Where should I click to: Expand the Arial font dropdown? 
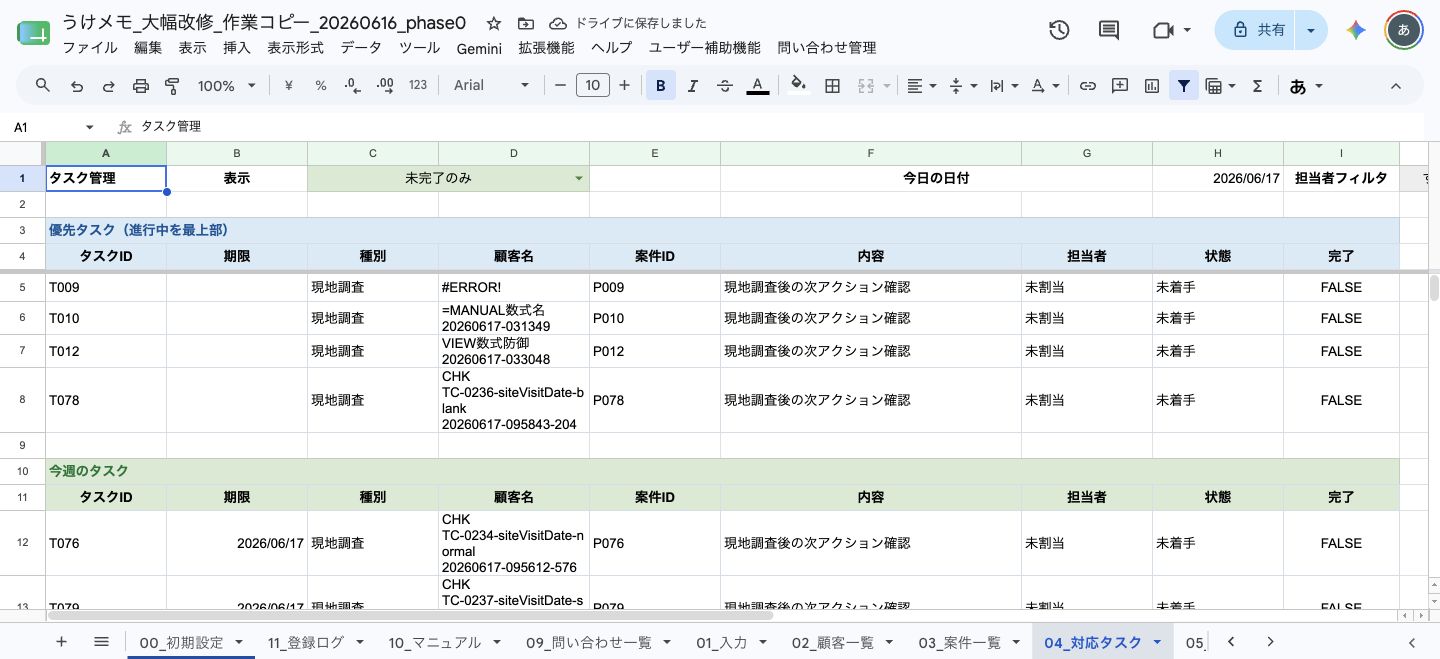(x=492, y=86)
